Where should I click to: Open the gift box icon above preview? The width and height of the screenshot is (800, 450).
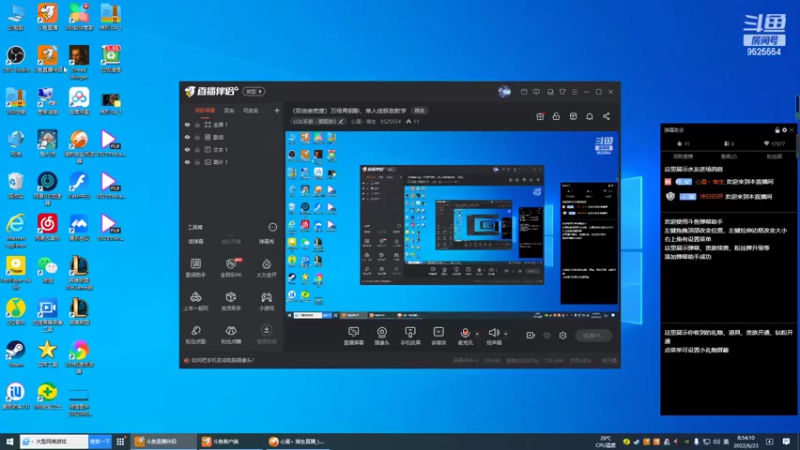pos(540,116)
